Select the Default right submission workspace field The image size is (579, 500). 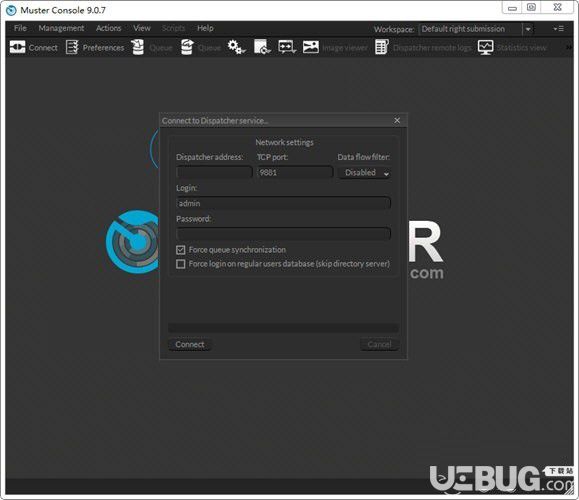(x=471, y=29)
